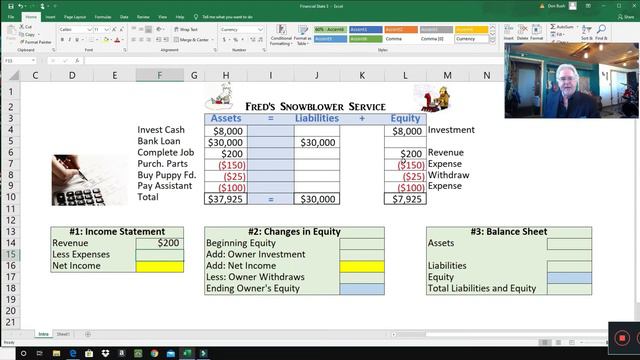Open the font name dropdown
Image resolution: width=640 pixels, height=360 pixels.
tap(89, 29)
